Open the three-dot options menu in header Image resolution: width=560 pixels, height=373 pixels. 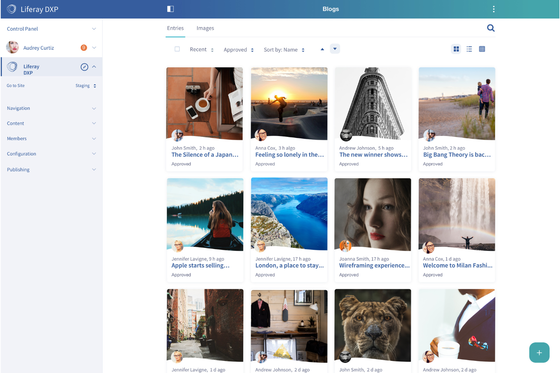point(494,9)
